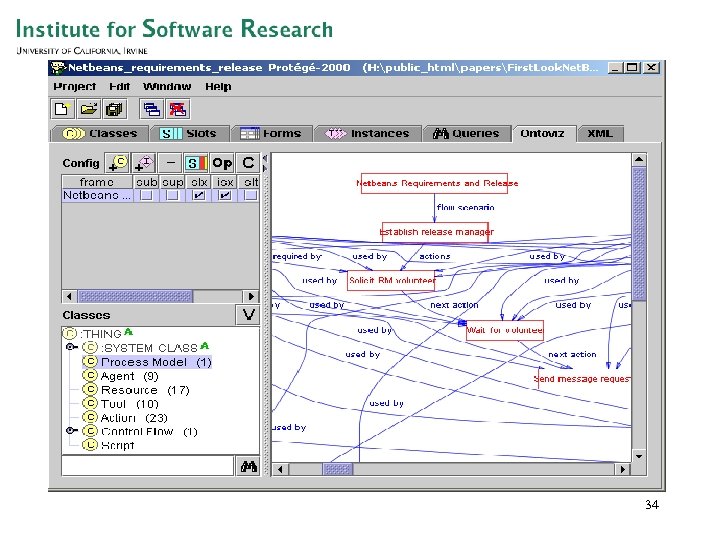The height and width of the screenshot is (540, 720).
Task: Open the Project menu
Action: [74, 86]
